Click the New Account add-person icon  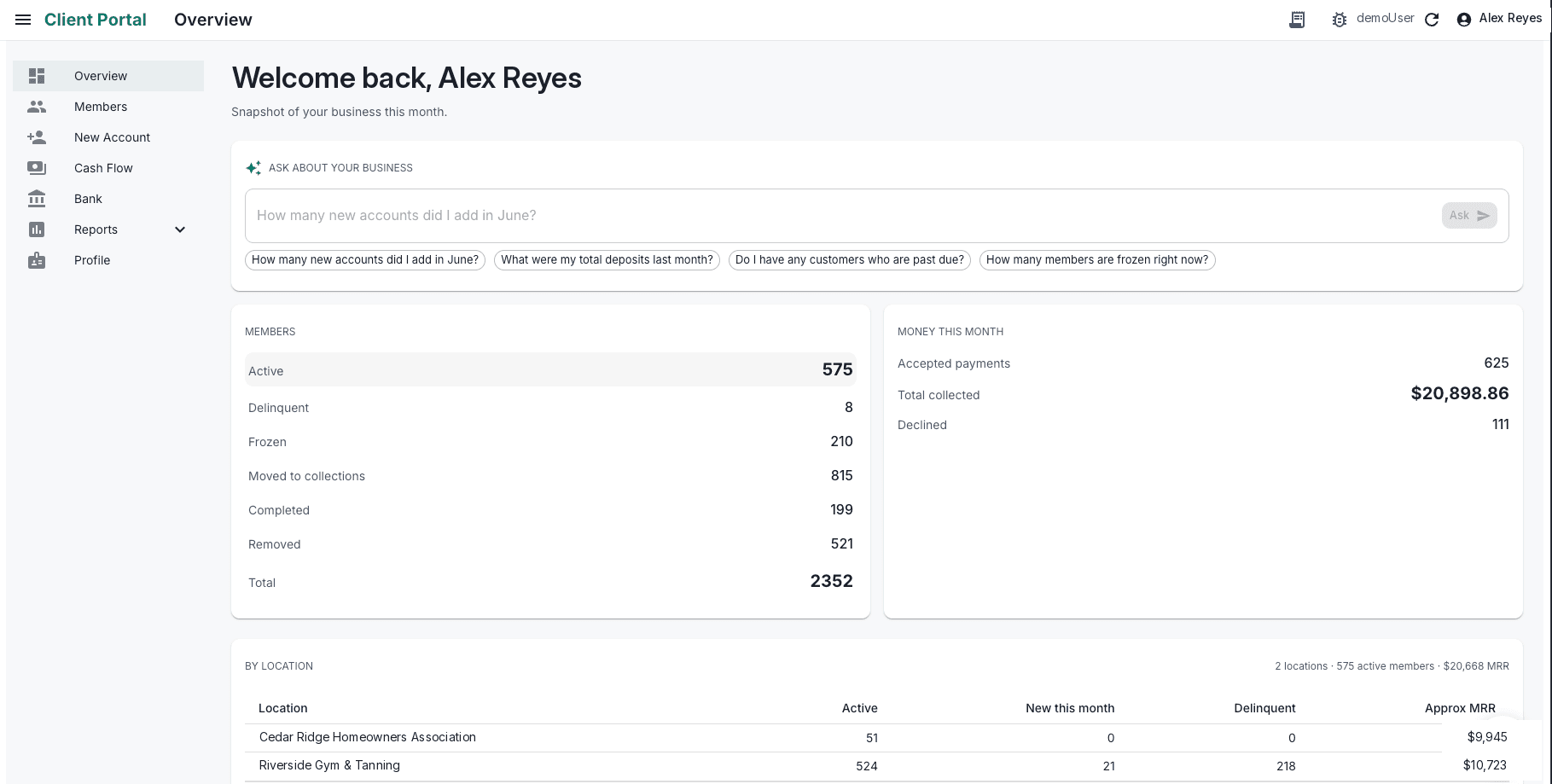[37, 137]
